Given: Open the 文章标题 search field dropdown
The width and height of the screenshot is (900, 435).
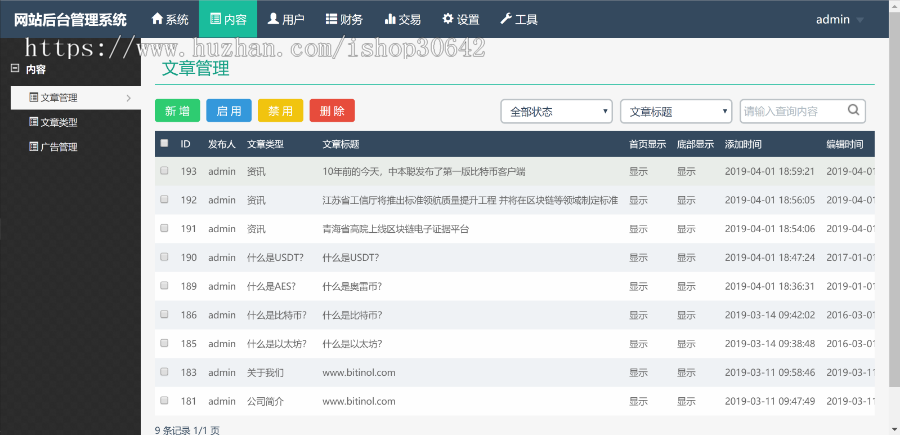Looking at the screenshot, I should (x=676, y=111).
